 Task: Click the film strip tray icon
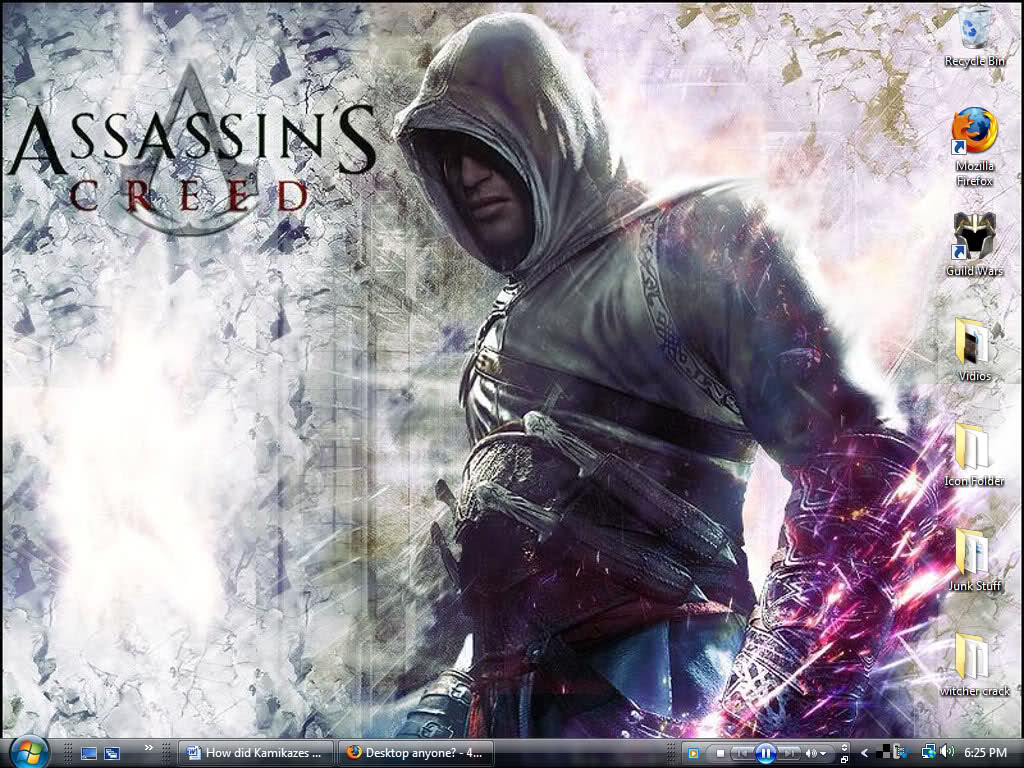tap(900, 752)
